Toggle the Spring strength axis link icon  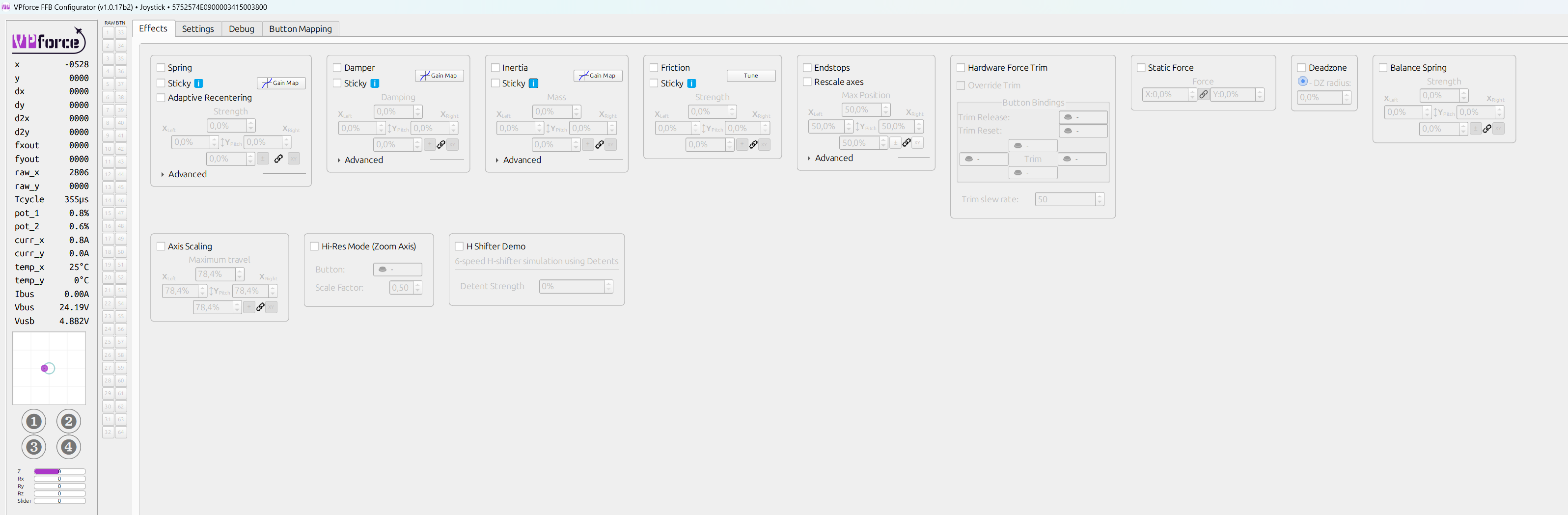click(x=278, y=159)
